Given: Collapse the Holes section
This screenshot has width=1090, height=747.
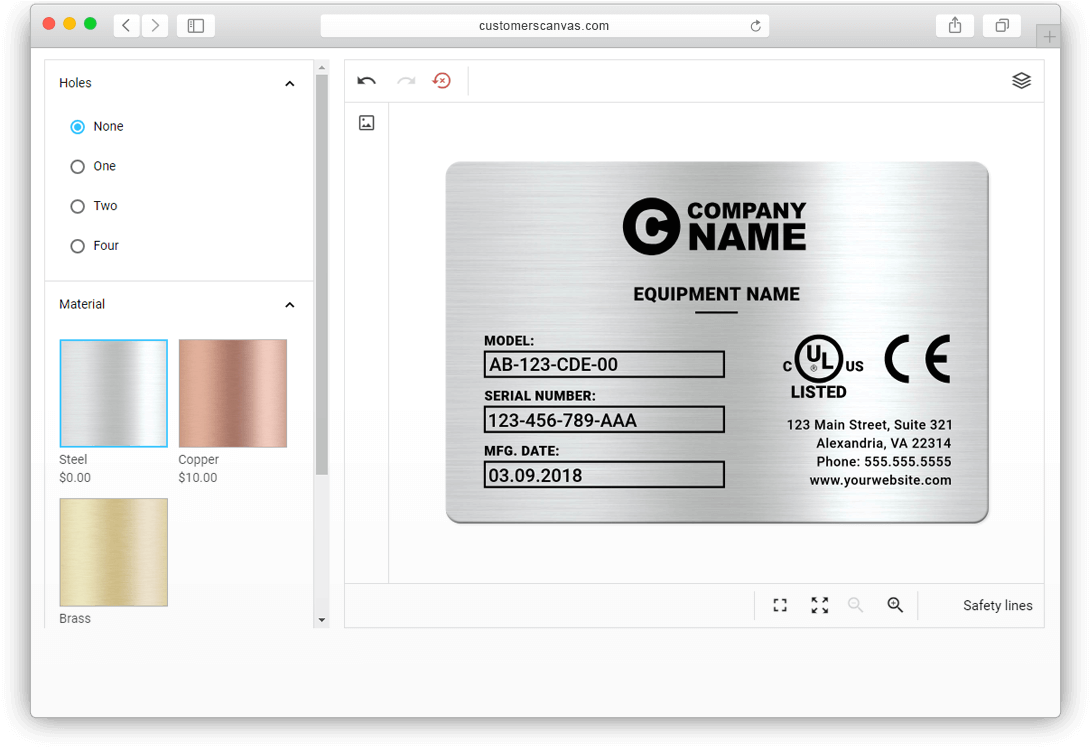Looking at the screenshot, I should [x=290, y=84].
